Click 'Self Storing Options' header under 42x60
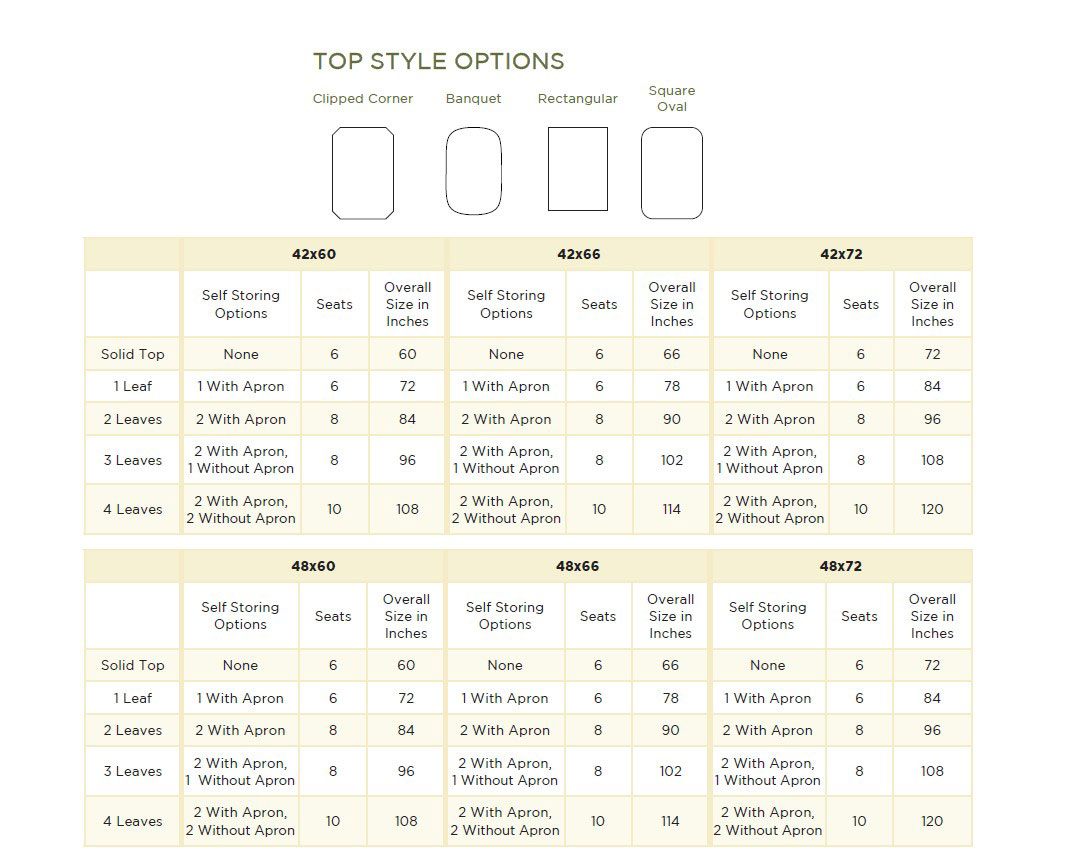The height and width of the screenshot is (858, 1067). click(x=241, y=304)
